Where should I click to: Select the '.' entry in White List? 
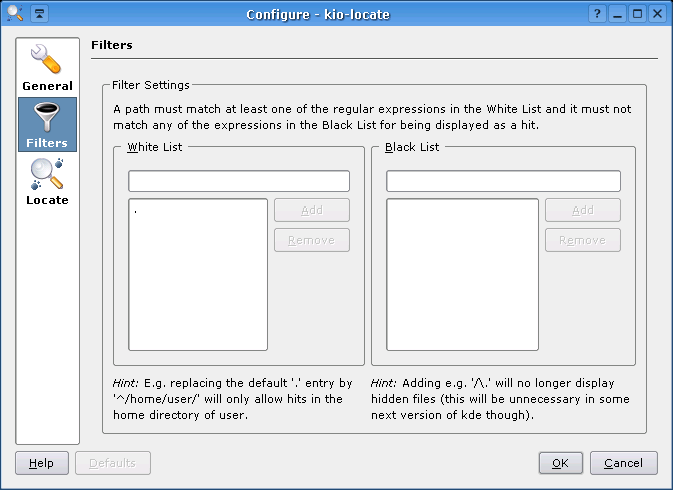coord(136,211)
